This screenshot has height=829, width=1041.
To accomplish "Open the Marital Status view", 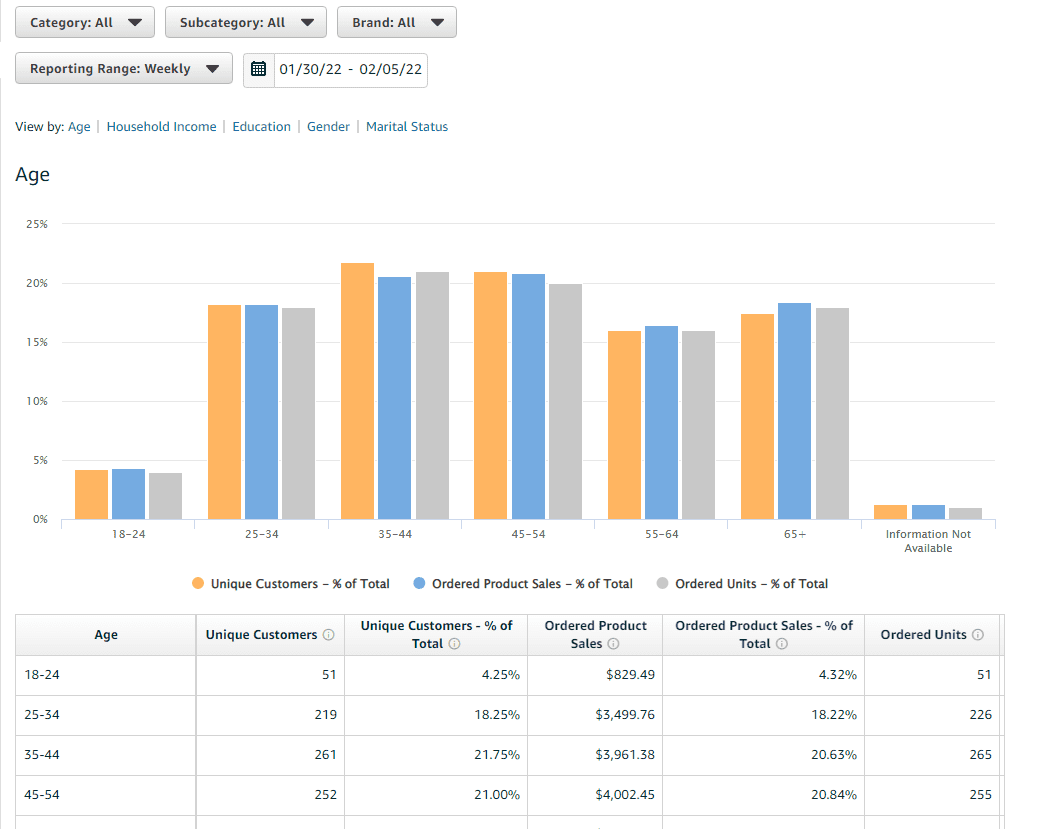I will (407, 126).
